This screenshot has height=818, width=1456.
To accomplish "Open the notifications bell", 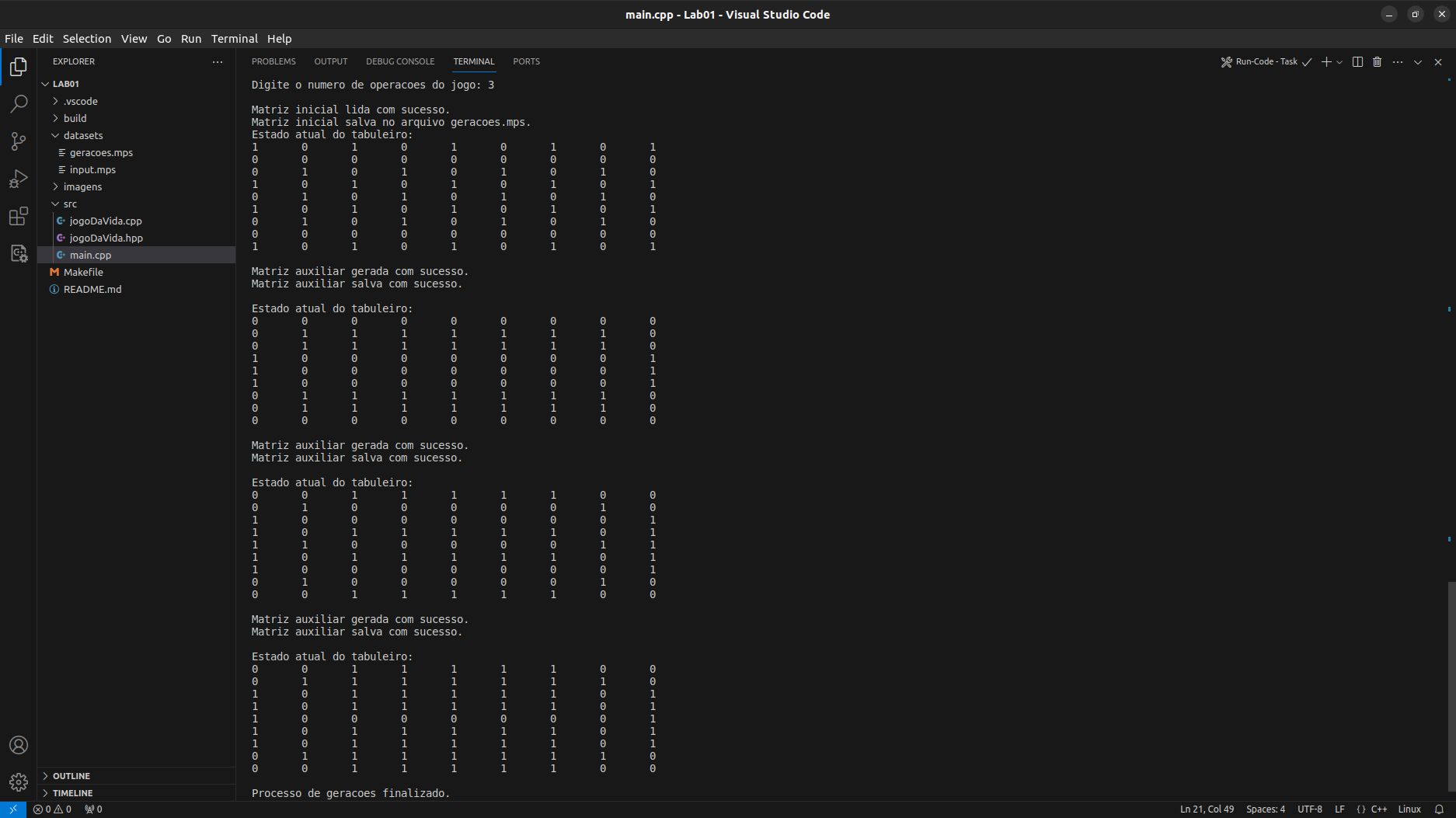I will click(x=1439, y=809).
